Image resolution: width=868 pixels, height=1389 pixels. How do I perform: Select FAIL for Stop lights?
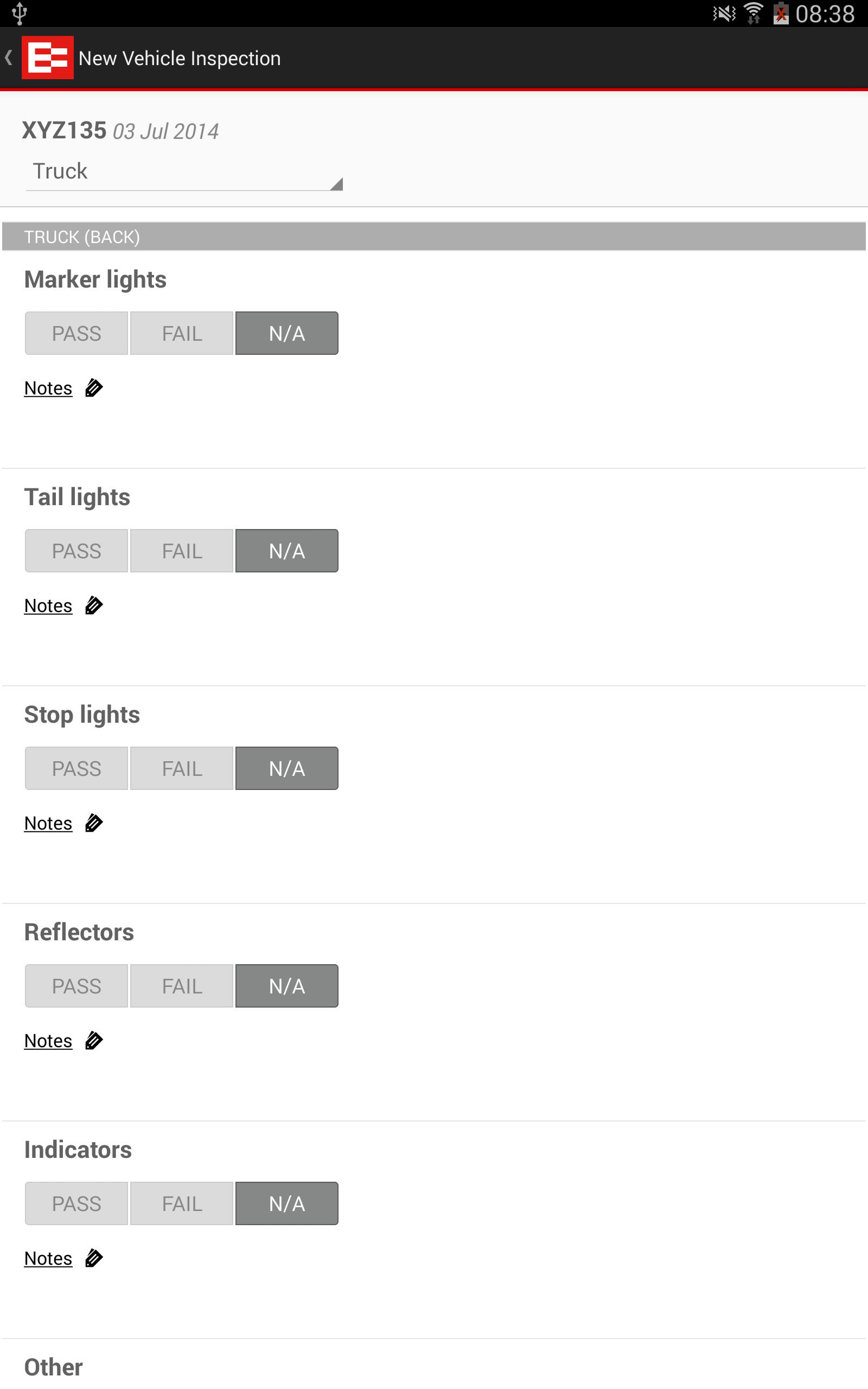point(182,768)
